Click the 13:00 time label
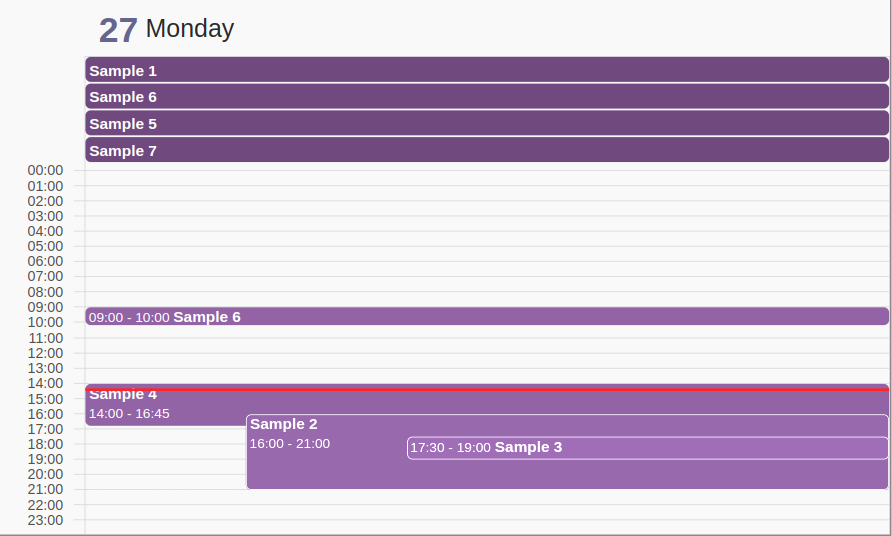This screenshot has width=892, height=536. pos(46,368)
